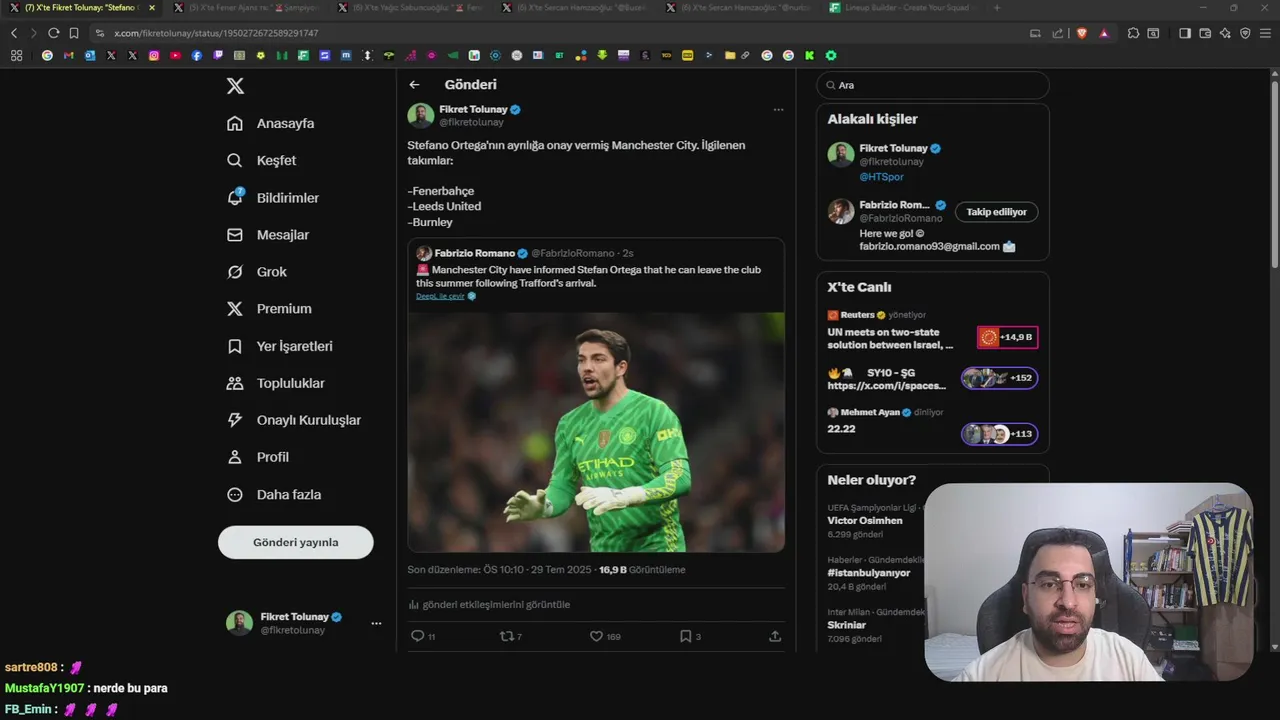
Task: Open the post's three-dot options menu
Action: (x=778, y=109)
